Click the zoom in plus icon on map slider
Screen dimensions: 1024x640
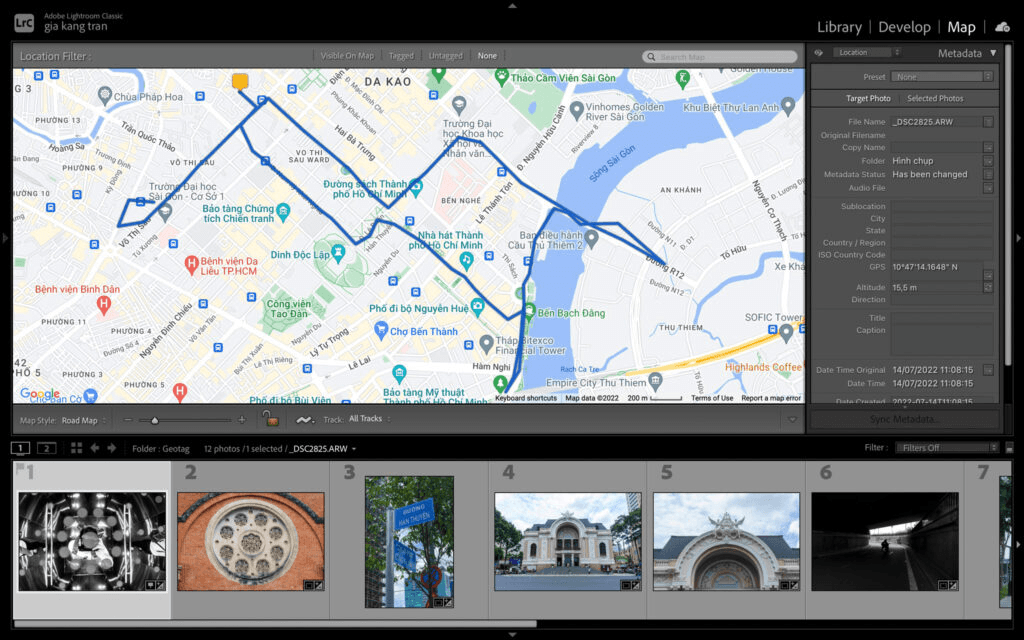coord(241,420)
